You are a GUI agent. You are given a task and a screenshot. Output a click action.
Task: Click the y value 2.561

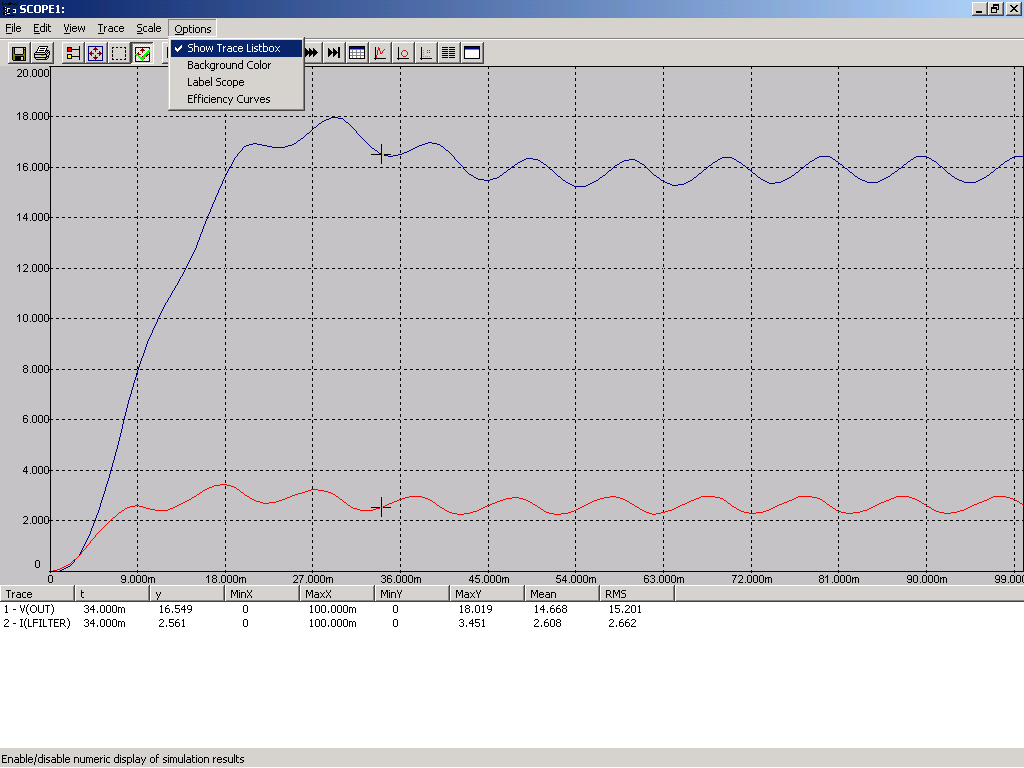click(x=172, y=624)
